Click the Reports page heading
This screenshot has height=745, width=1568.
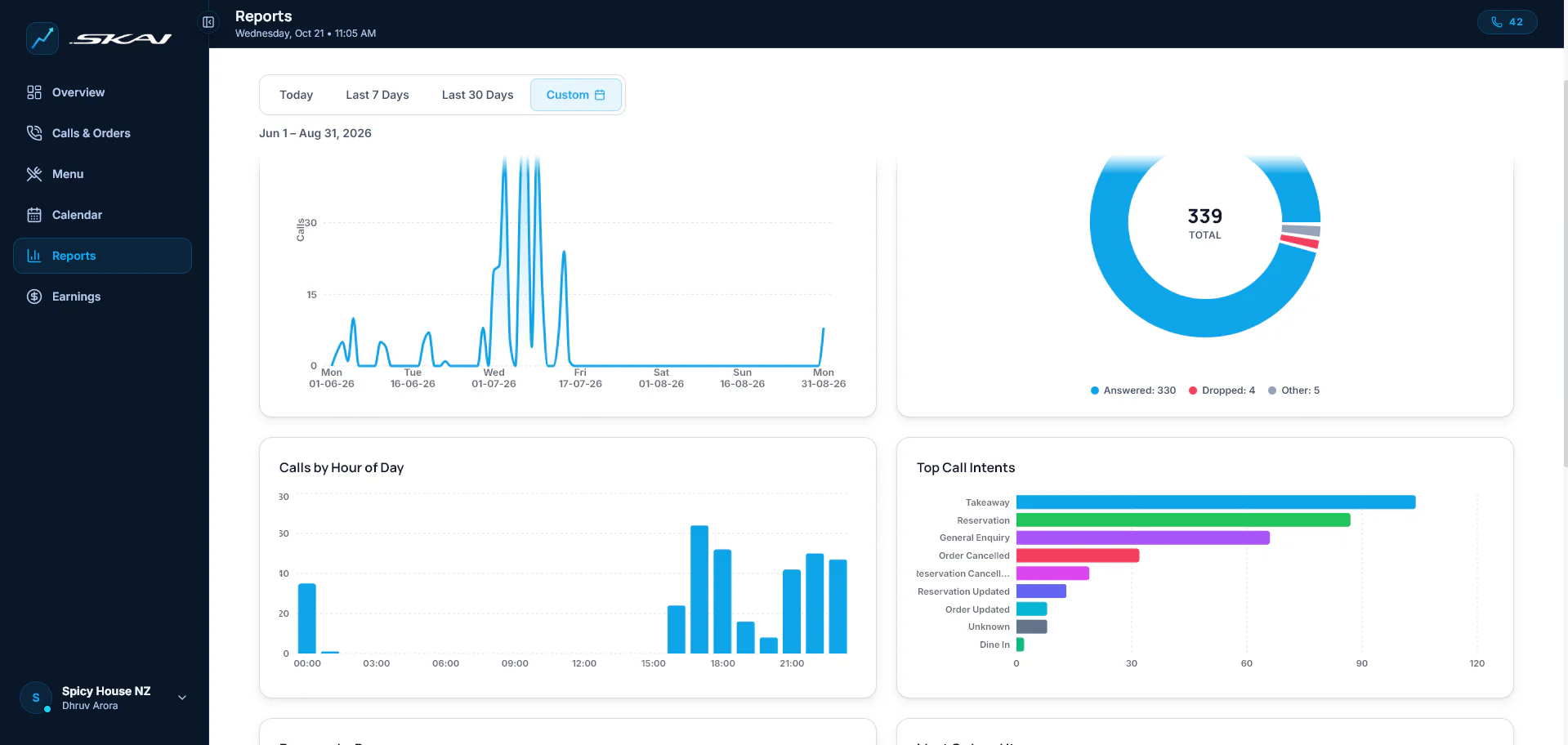coord(263,16)
